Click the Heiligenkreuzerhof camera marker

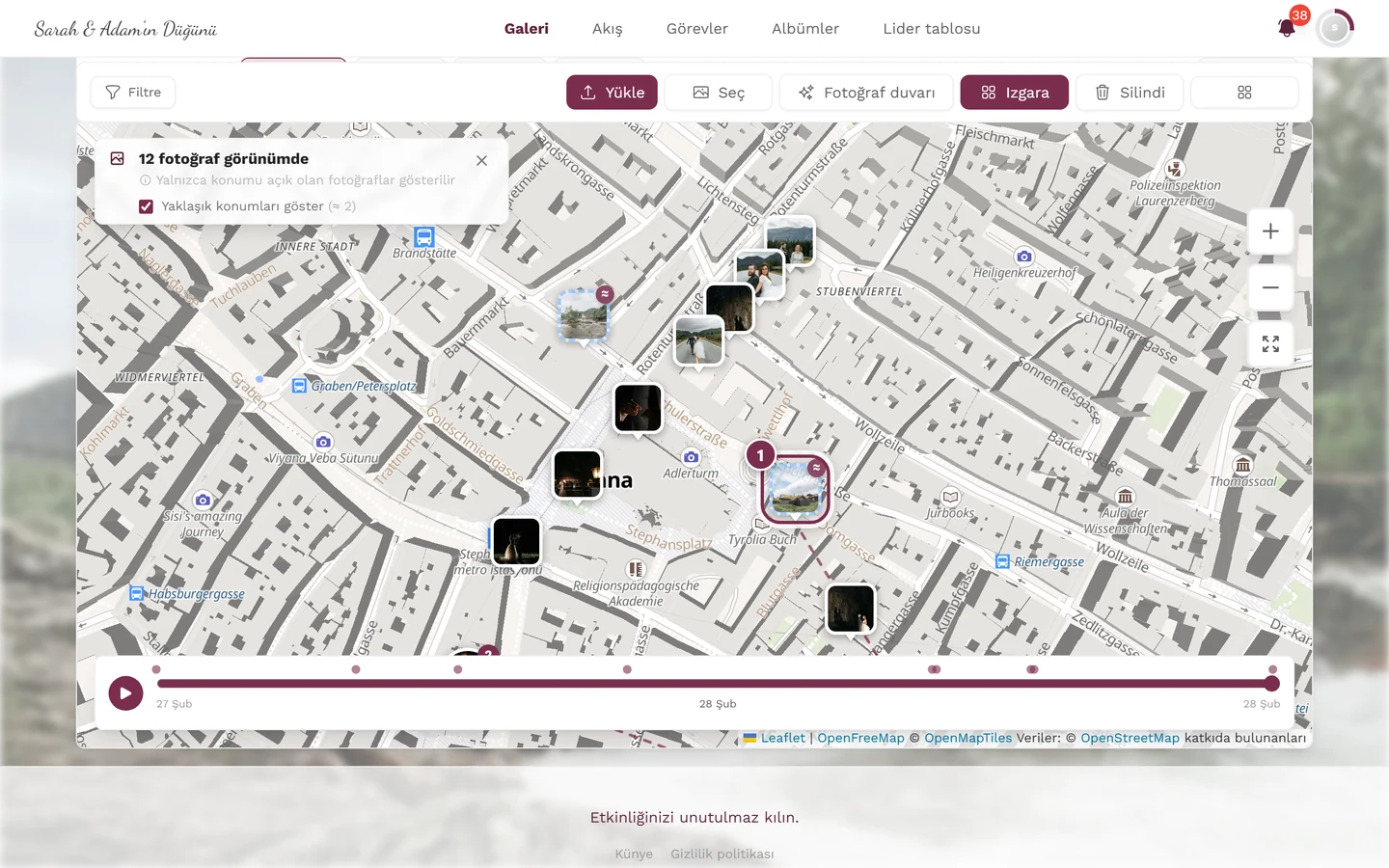(1023, 257)
